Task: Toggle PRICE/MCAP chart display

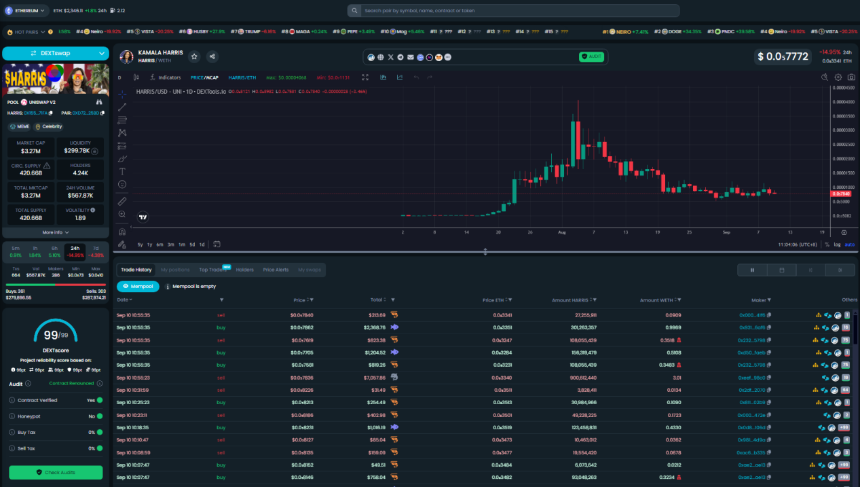Action: [x=205, y=77]
